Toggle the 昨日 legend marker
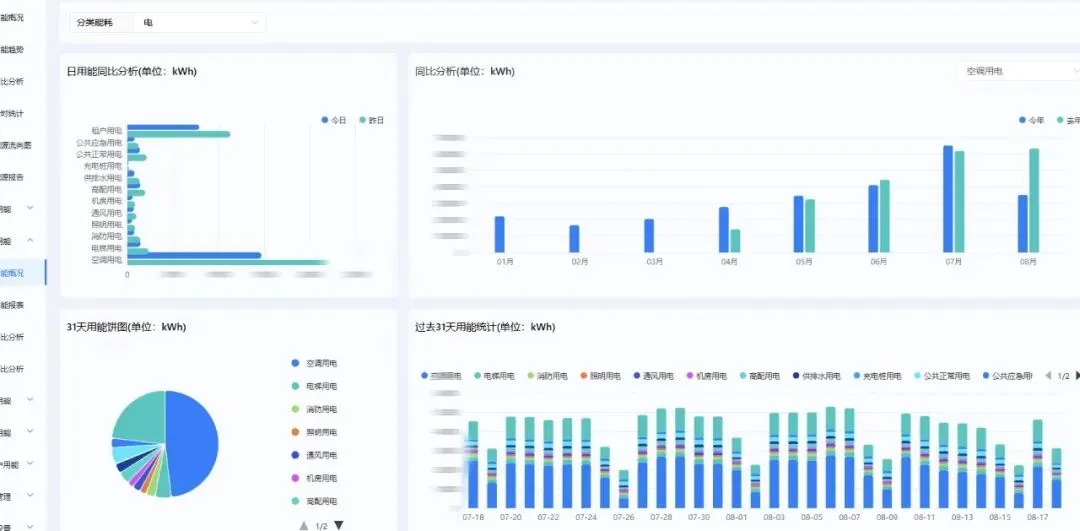This screenshot has height=531, width=1080. 363,121
